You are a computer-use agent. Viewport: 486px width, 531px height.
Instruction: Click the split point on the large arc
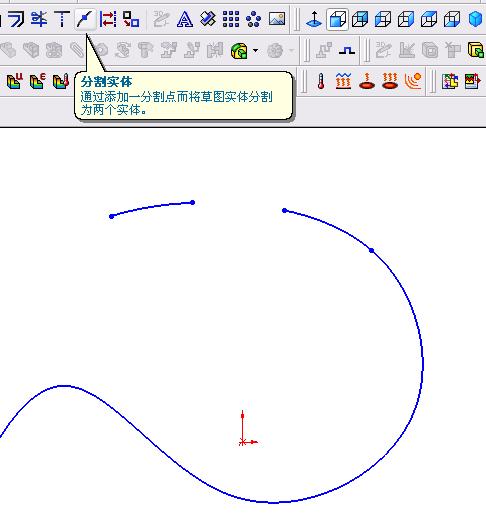(x=372, y=251)
